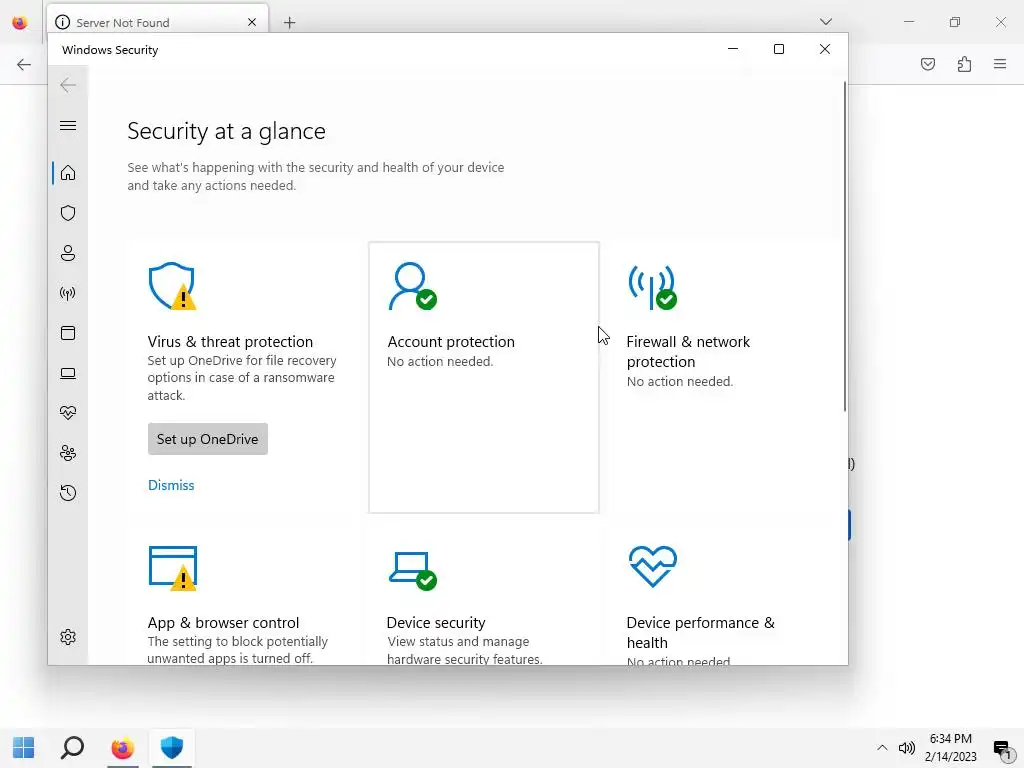Open Device performance & health heart sidebar icon
Viewport: 1024px width, 768px height.
pos(68,413)
